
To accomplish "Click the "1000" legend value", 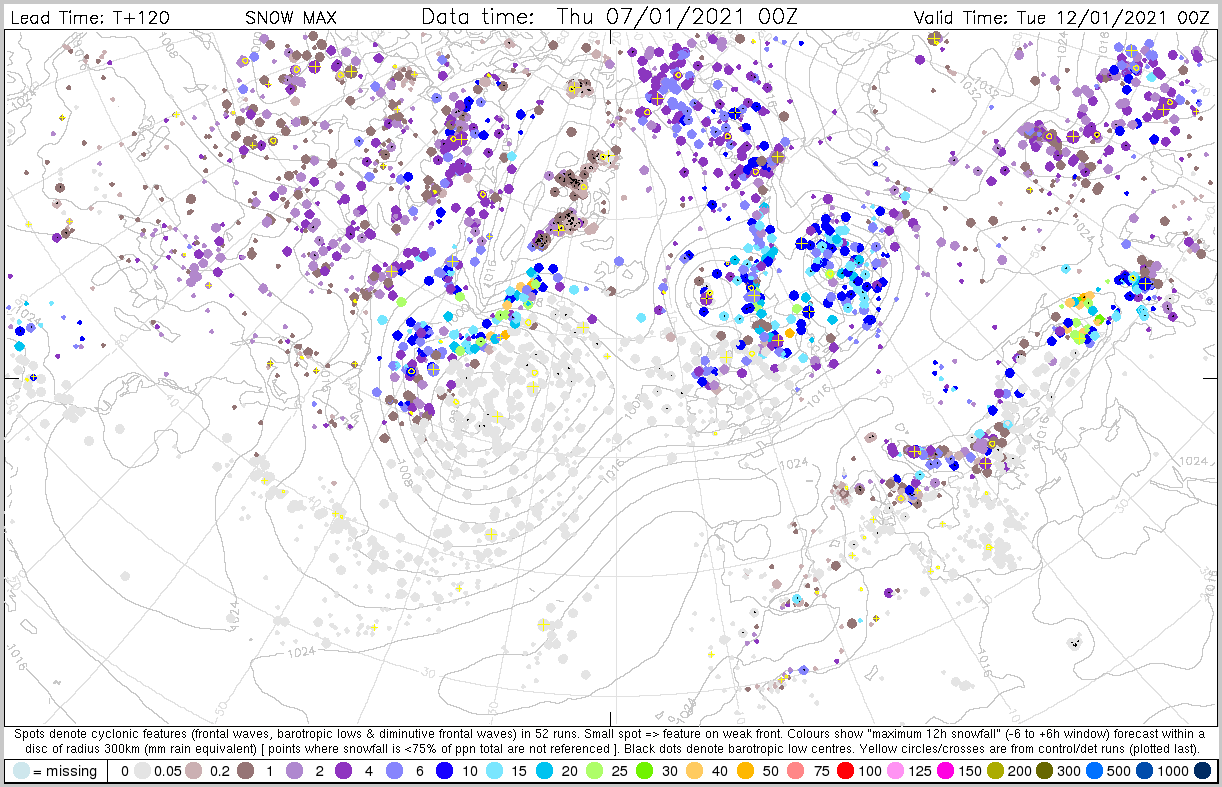I will tap(1173, 771).
